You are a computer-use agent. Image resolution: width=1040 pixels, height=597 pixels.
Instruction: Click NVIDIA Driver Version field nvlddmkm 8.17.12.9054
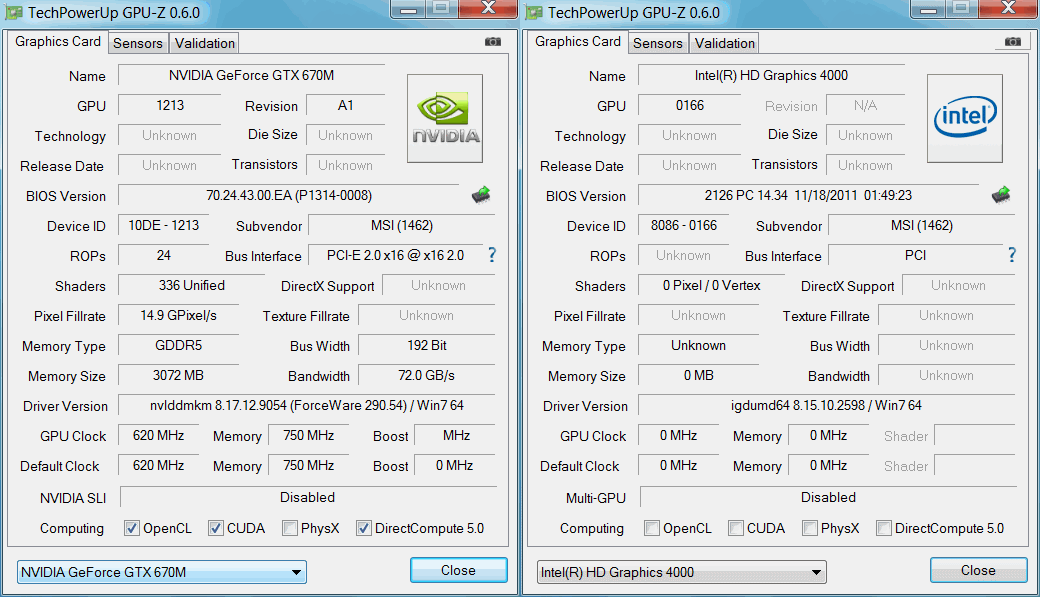click(307, 405)
